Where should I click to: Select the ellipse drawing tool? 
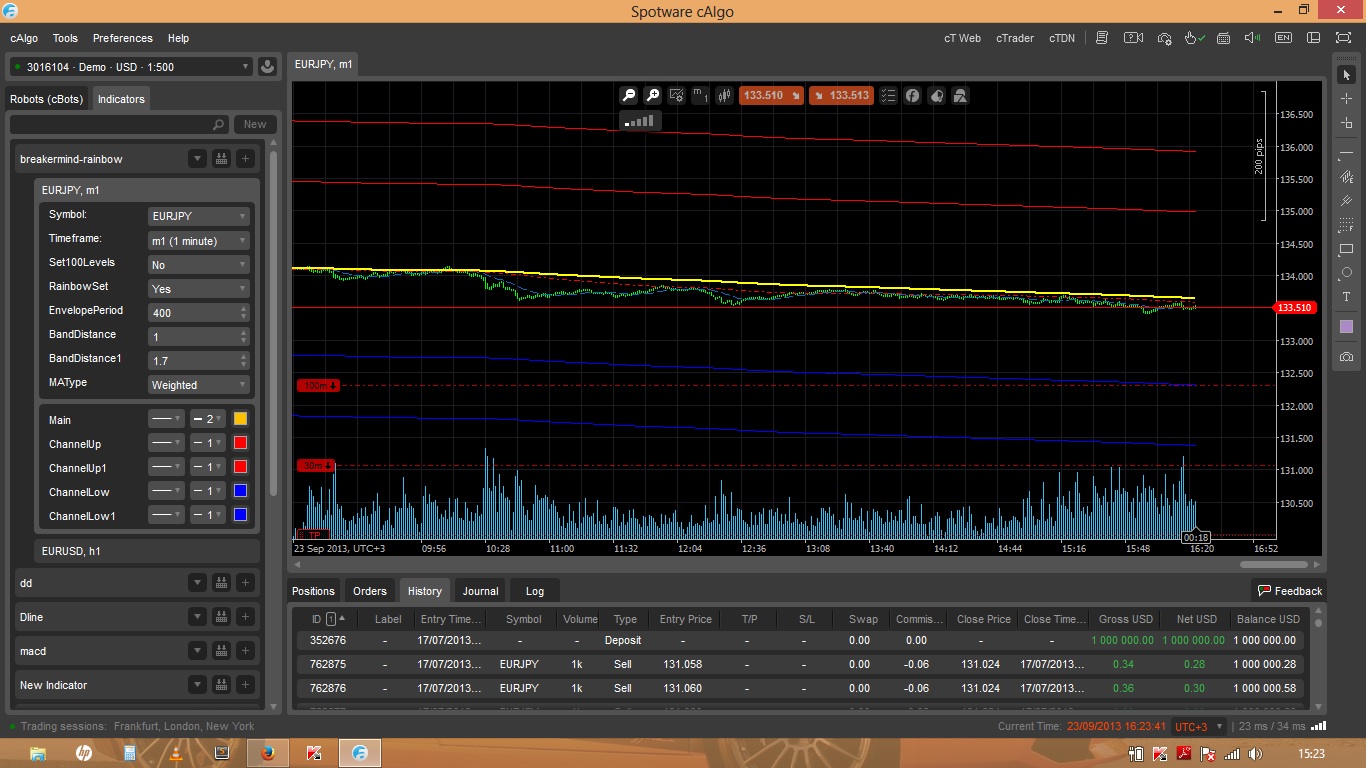1346,273
